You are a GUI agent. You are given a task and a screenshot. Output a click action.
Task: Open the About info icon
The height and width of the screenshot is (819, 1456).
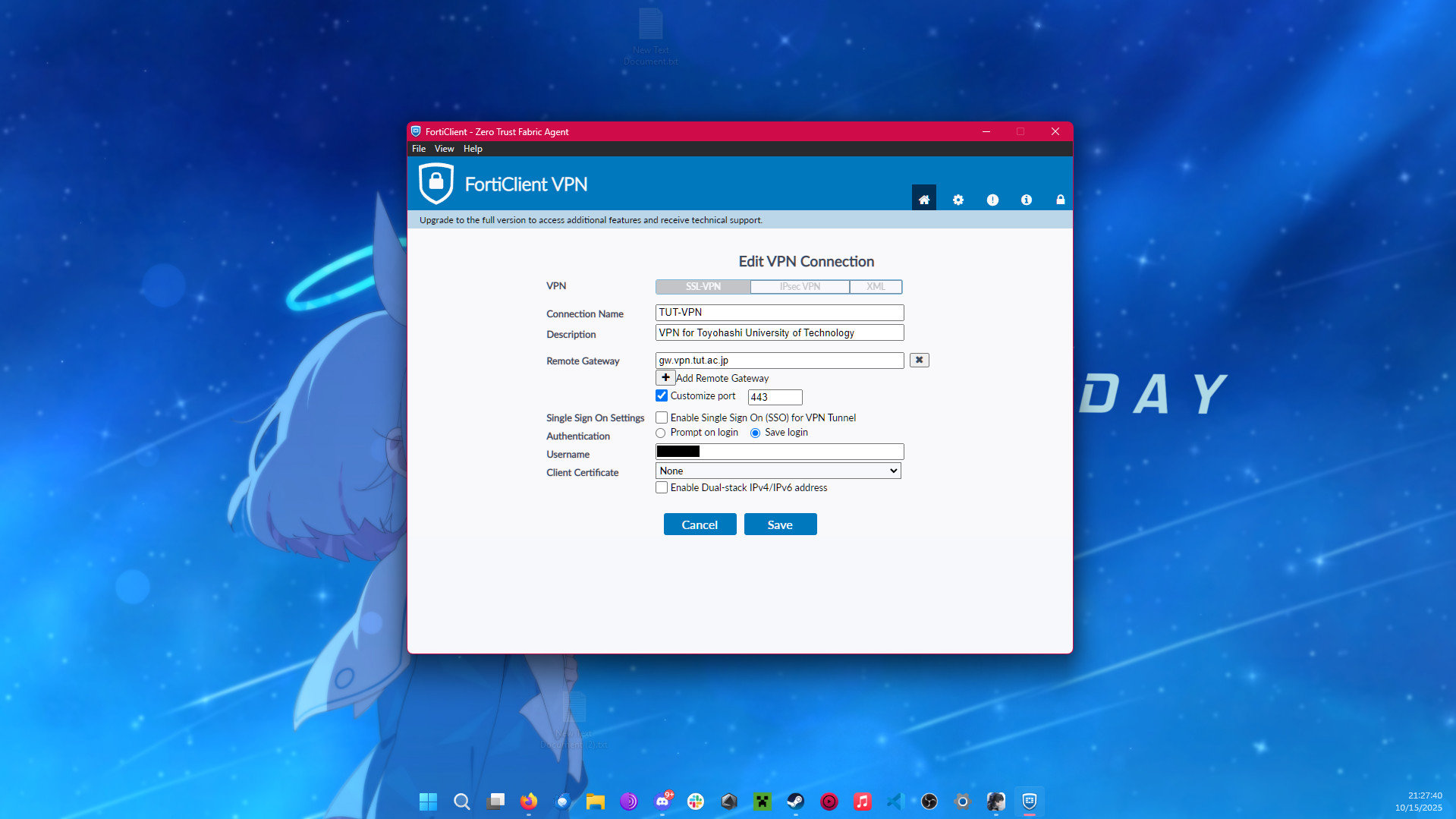click(x=1027, y=200)
